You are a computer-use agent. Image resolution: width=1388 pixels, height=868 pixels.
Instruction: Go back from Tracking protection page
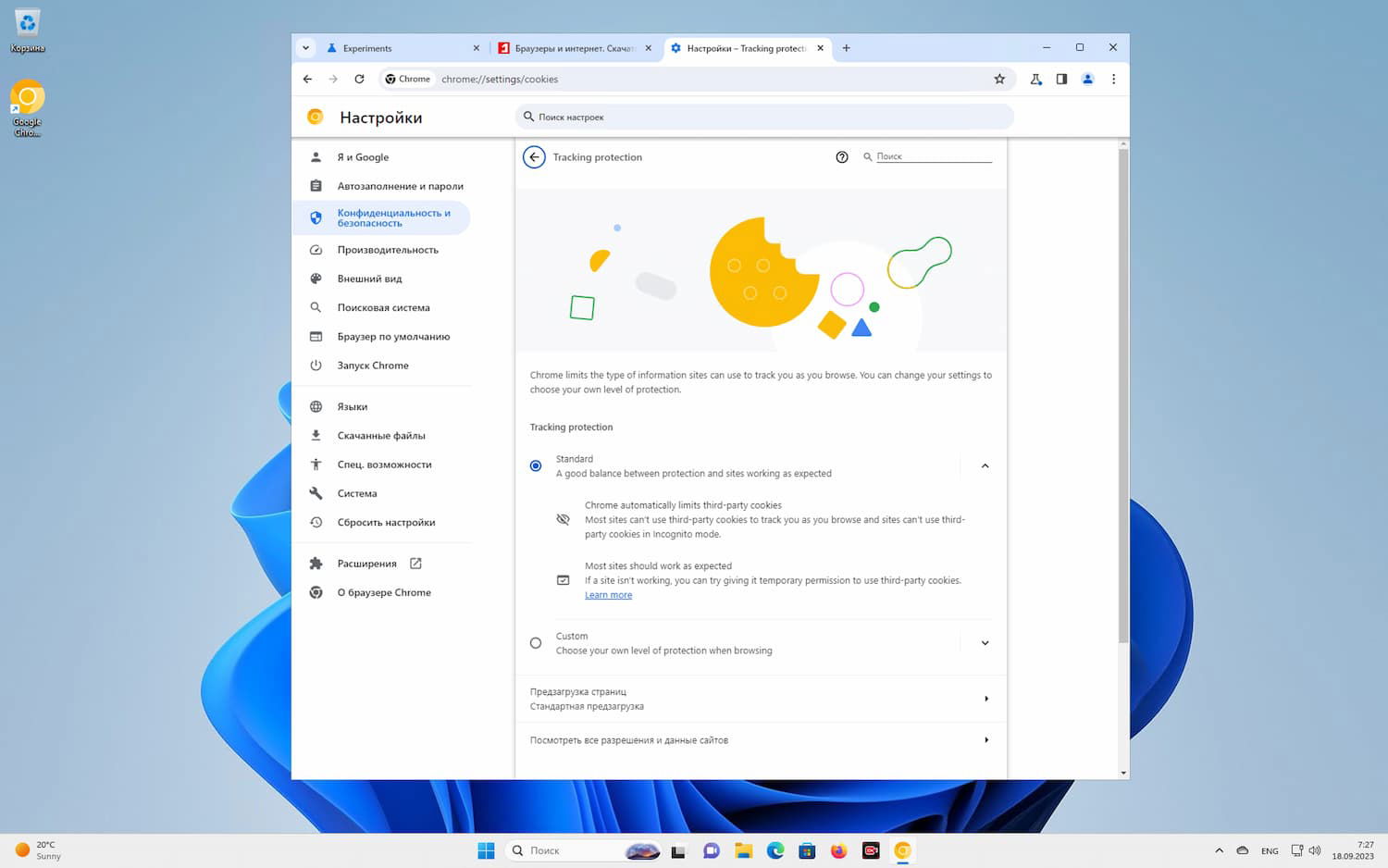(534, 157)
